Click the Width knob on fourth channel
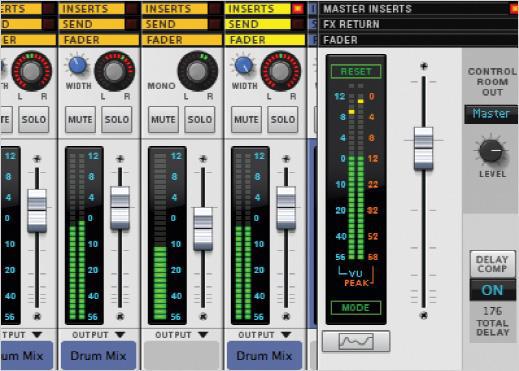The image size is (519, 371). click(x=244, y=65)
